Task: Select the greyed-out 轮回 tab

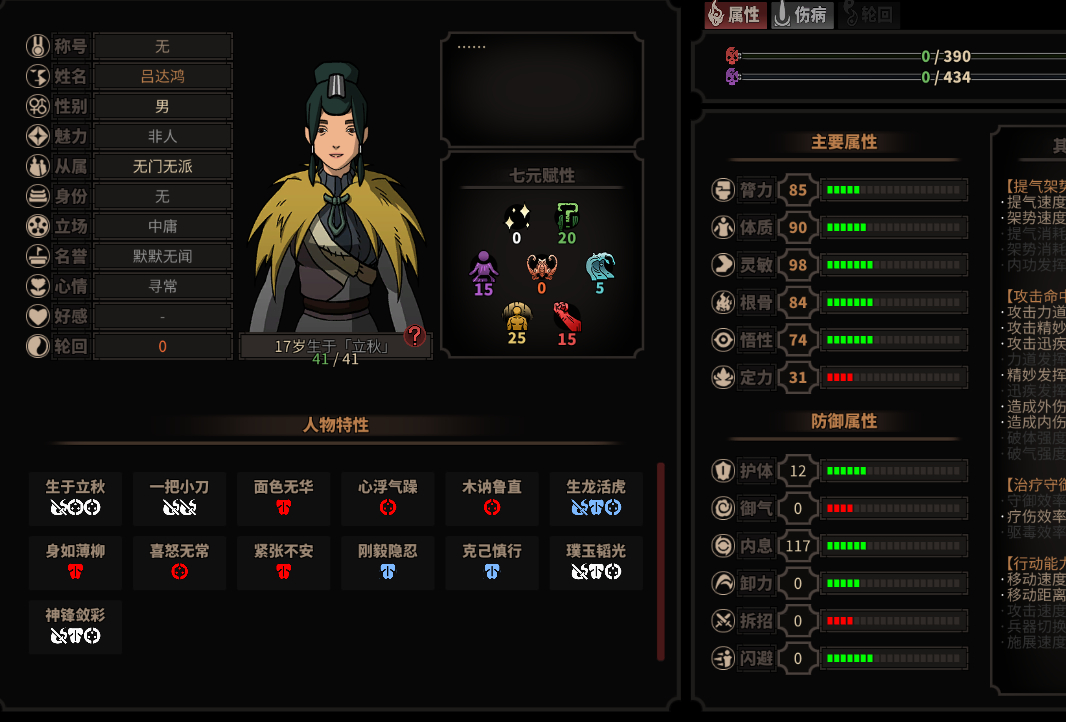Action: [x=868, y=14]
